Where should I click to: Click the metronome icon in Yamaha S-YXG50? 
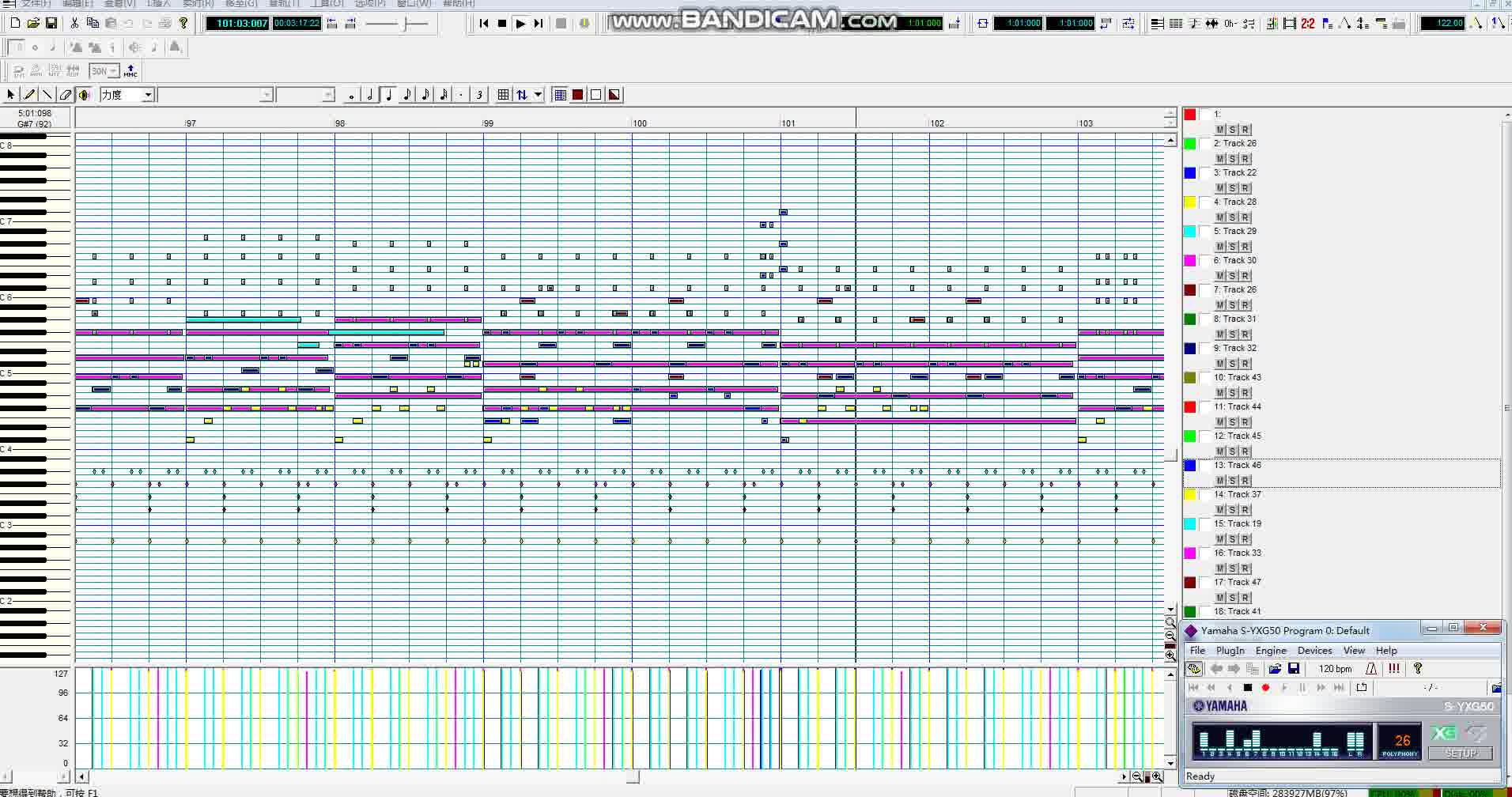(x=1371, y=669)
